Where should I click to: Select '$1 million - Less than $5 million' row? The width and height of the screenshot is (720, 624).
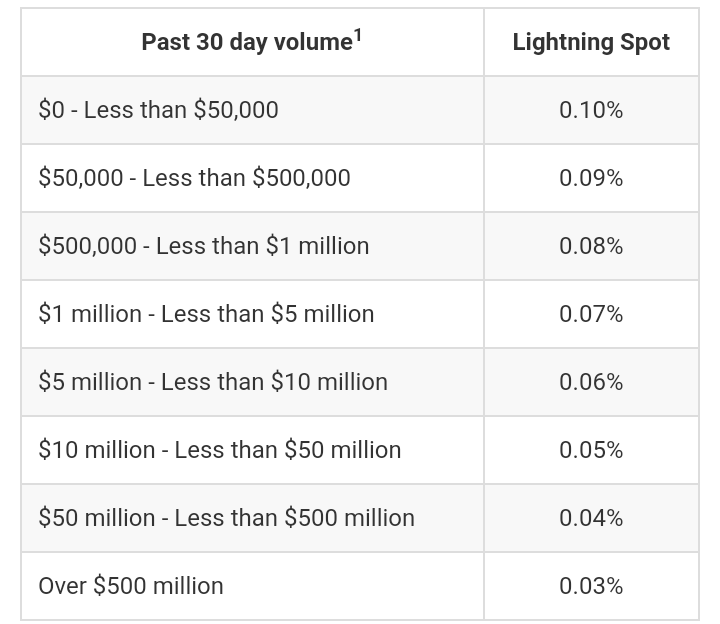tap(206, 314)
